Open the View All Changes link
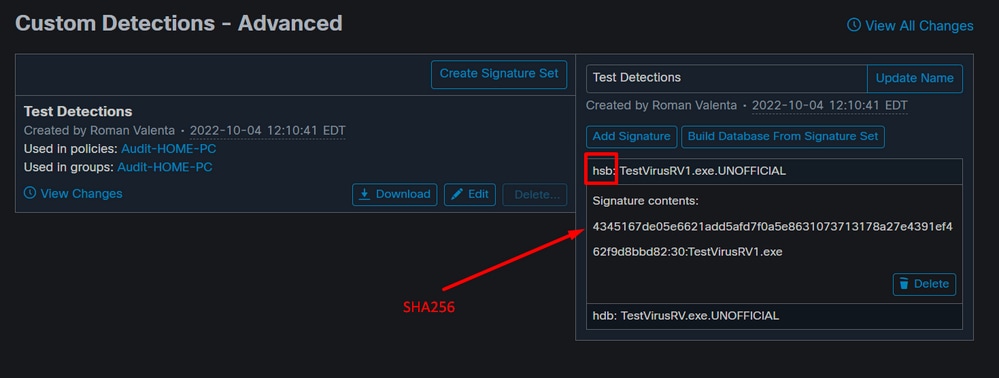 click(x=910, y=25)
